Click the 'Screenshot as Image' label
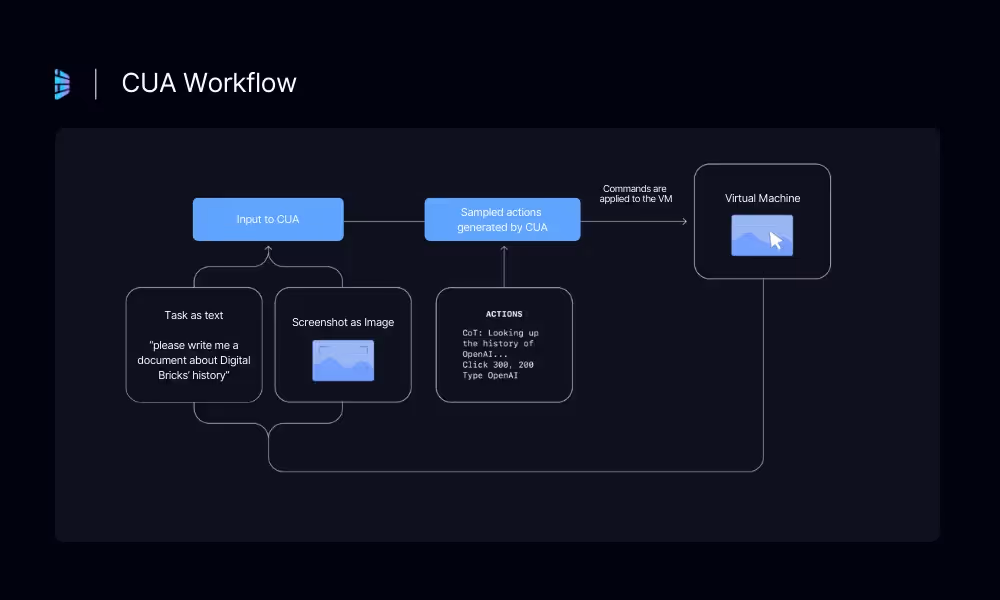 [343, 323]
